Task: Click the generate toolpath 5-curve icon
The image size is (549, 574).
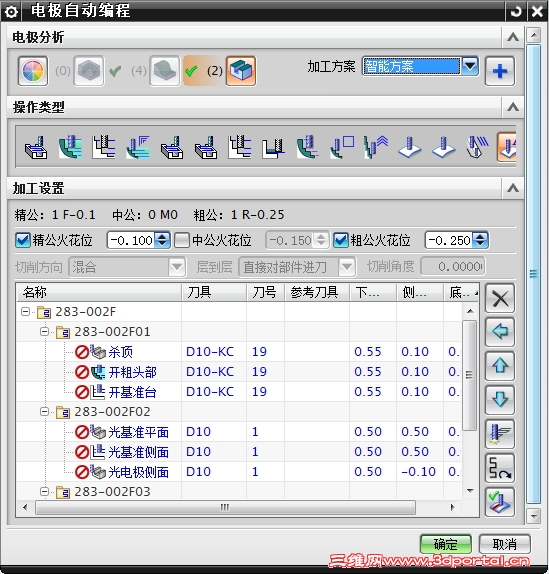Action: 500,468
